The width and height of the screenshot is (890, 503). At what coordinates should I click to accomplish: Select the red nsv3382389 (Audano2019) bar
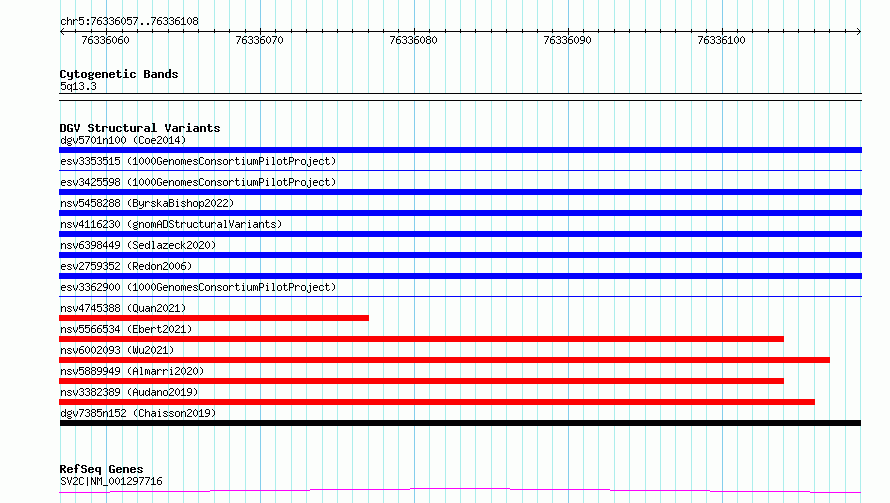click(437, 402)
